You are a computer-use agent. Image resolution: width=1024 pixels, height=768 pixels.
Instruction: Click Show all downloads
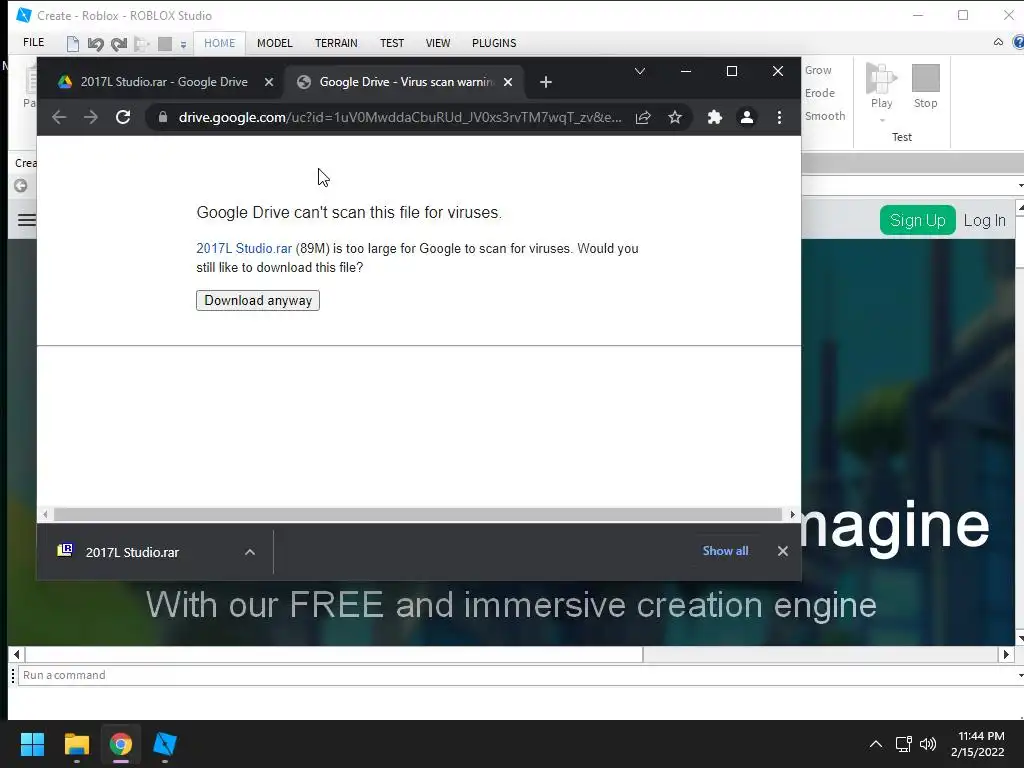pos(726,551)
